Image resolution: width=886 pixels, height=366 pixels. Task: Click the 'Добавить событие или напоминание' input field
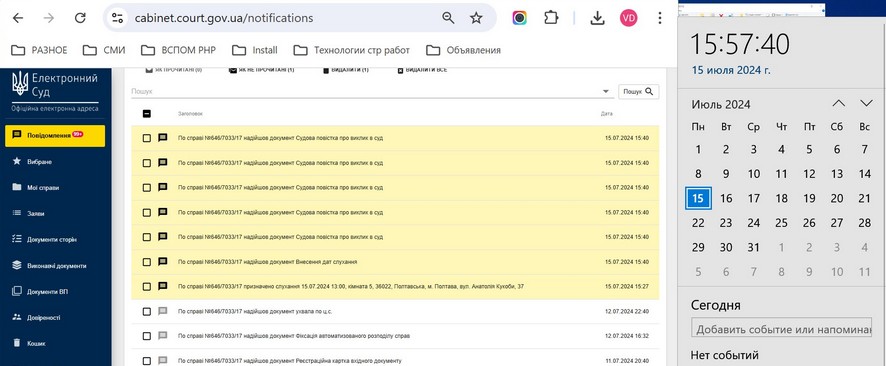point(781,329)
